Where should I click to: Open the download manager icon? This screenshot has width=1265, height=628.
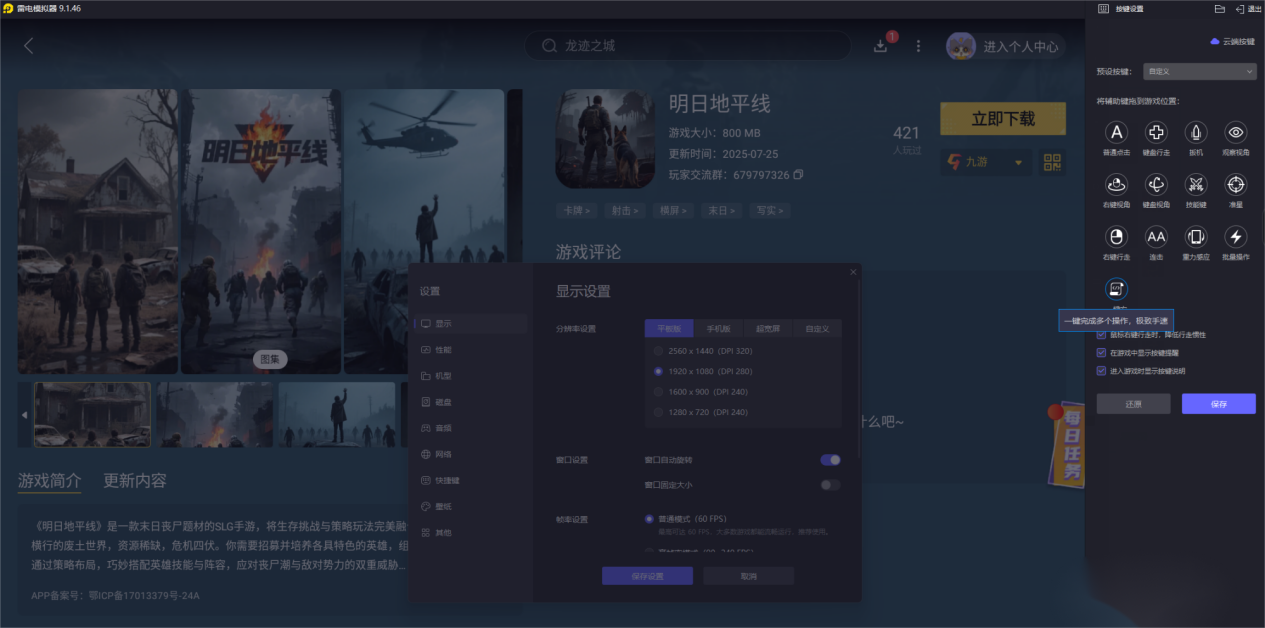point(881,46)
